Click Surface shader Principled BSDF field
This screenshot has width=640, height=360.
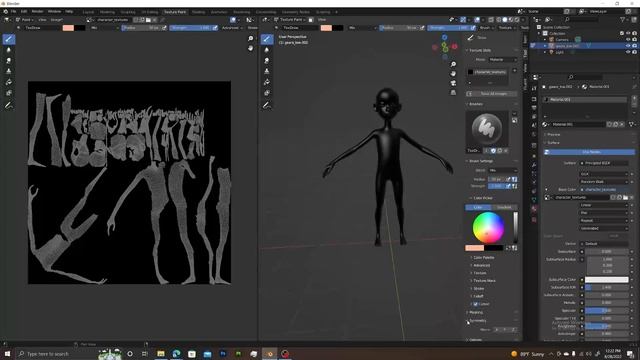coord(604,163)
